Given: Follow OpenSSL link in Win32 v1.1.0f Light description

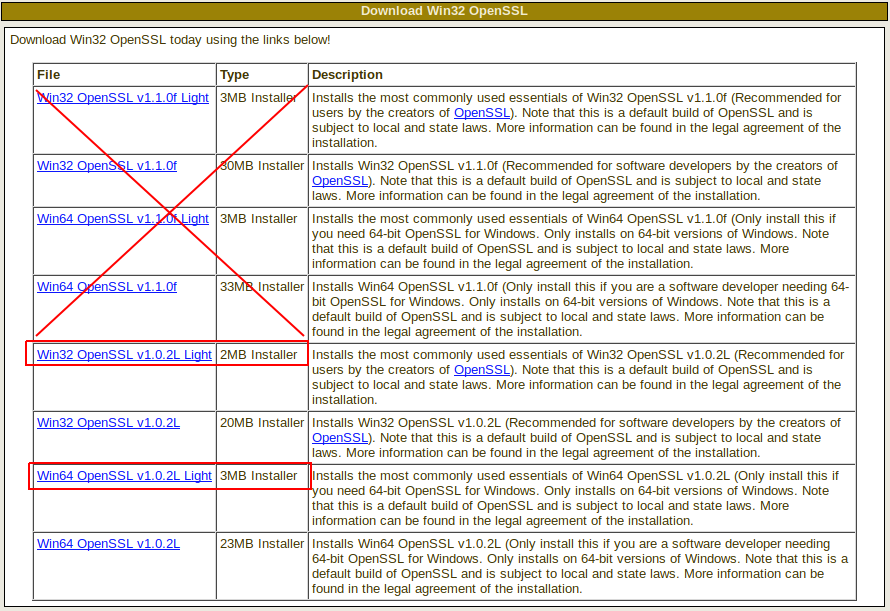Looking at the screenshot, I should tap(481, 112).
